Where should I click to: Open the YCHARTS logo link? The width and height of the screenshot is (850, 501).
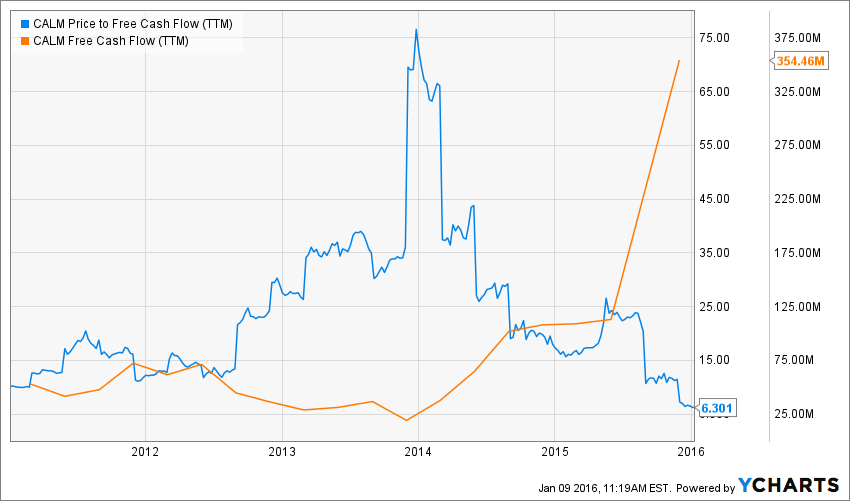[788, 485]
